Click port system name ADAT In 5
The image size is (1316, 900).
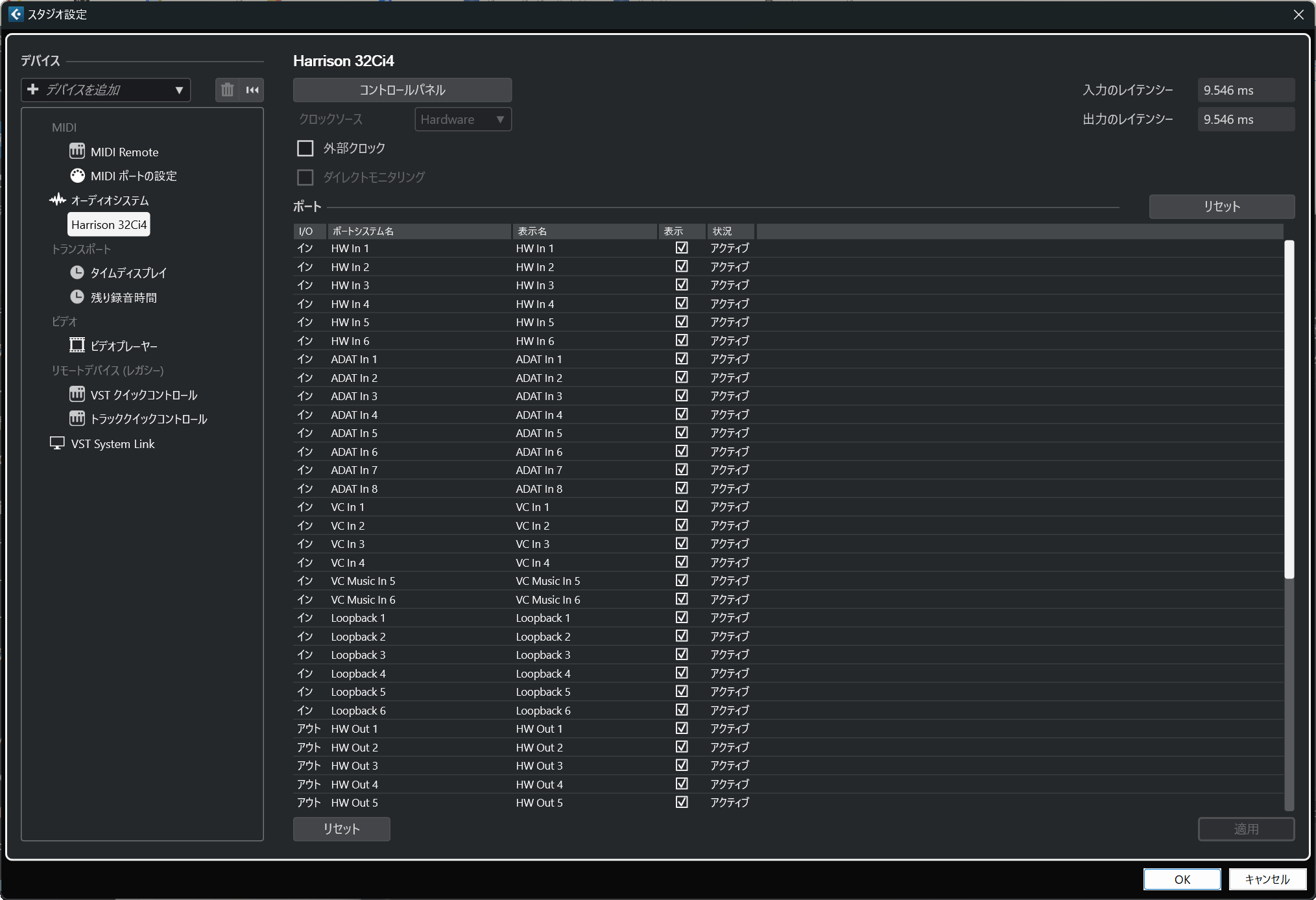pyautogui.click(x=354, y=433)
